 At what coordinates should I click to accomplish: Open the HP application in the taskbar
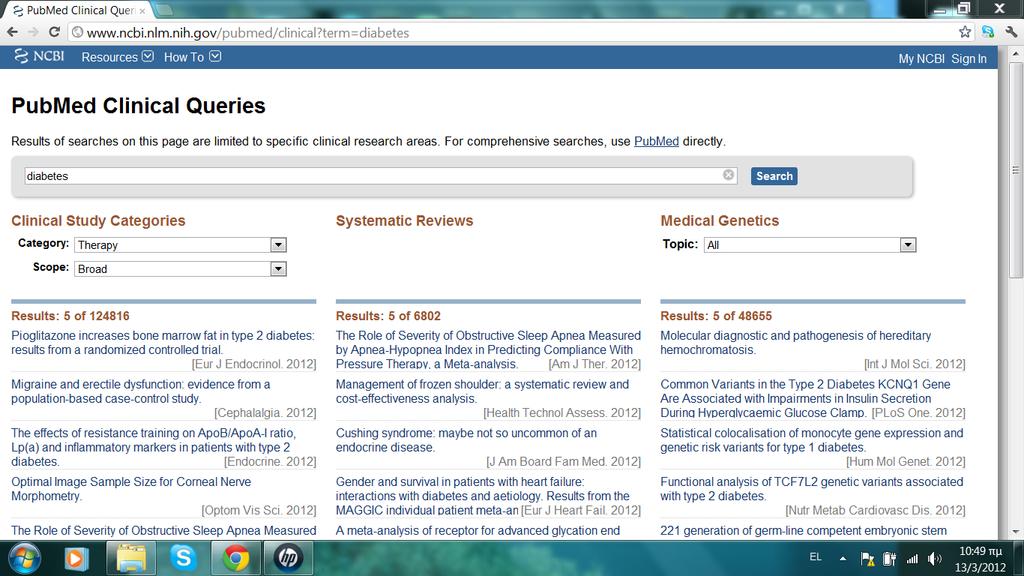(x=288, y=558)
